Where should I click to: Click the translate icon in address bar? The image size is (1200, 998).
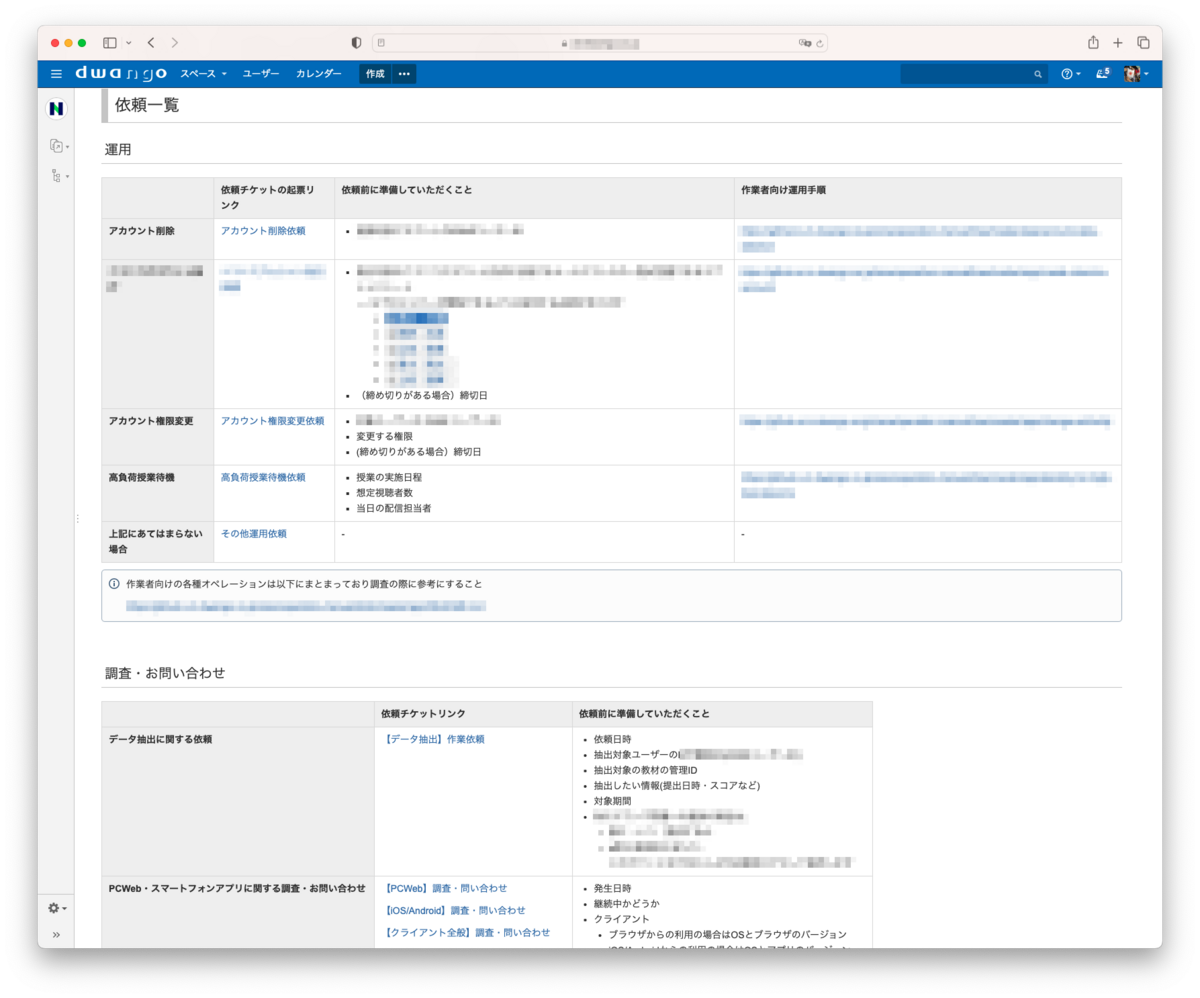coord(804,43)
